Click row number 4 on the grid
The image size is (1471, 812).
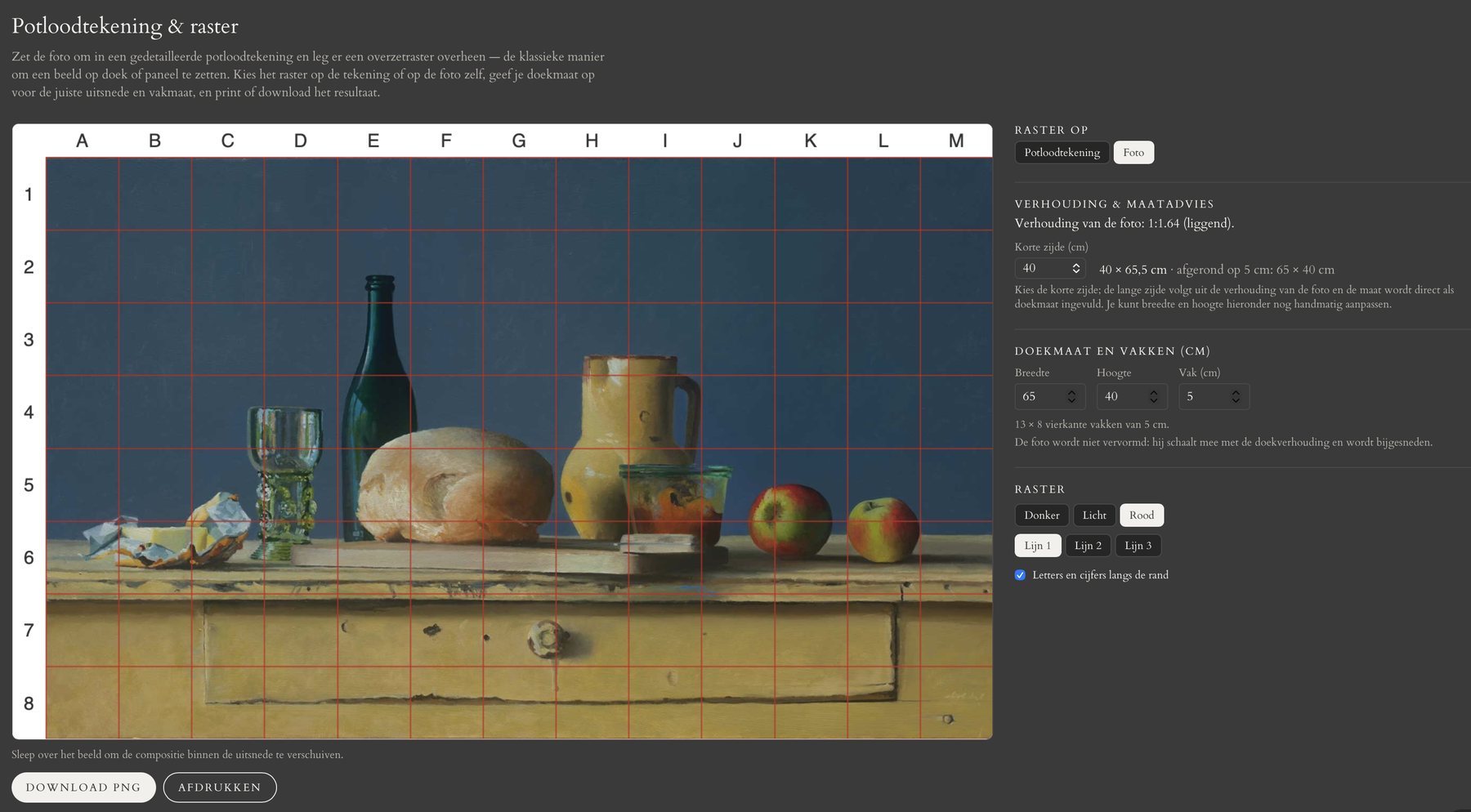pyautogui.click(x=29, y=413)
